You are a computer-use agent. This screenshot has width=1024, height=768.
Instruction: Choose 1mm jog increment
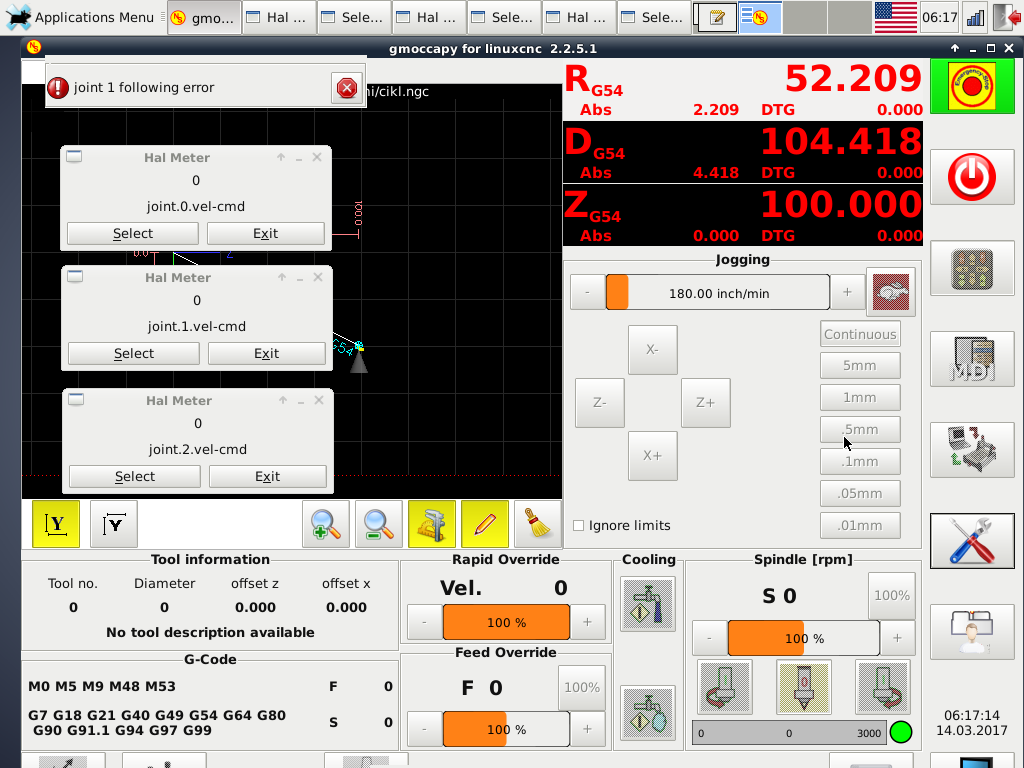(x=860, y=398)
